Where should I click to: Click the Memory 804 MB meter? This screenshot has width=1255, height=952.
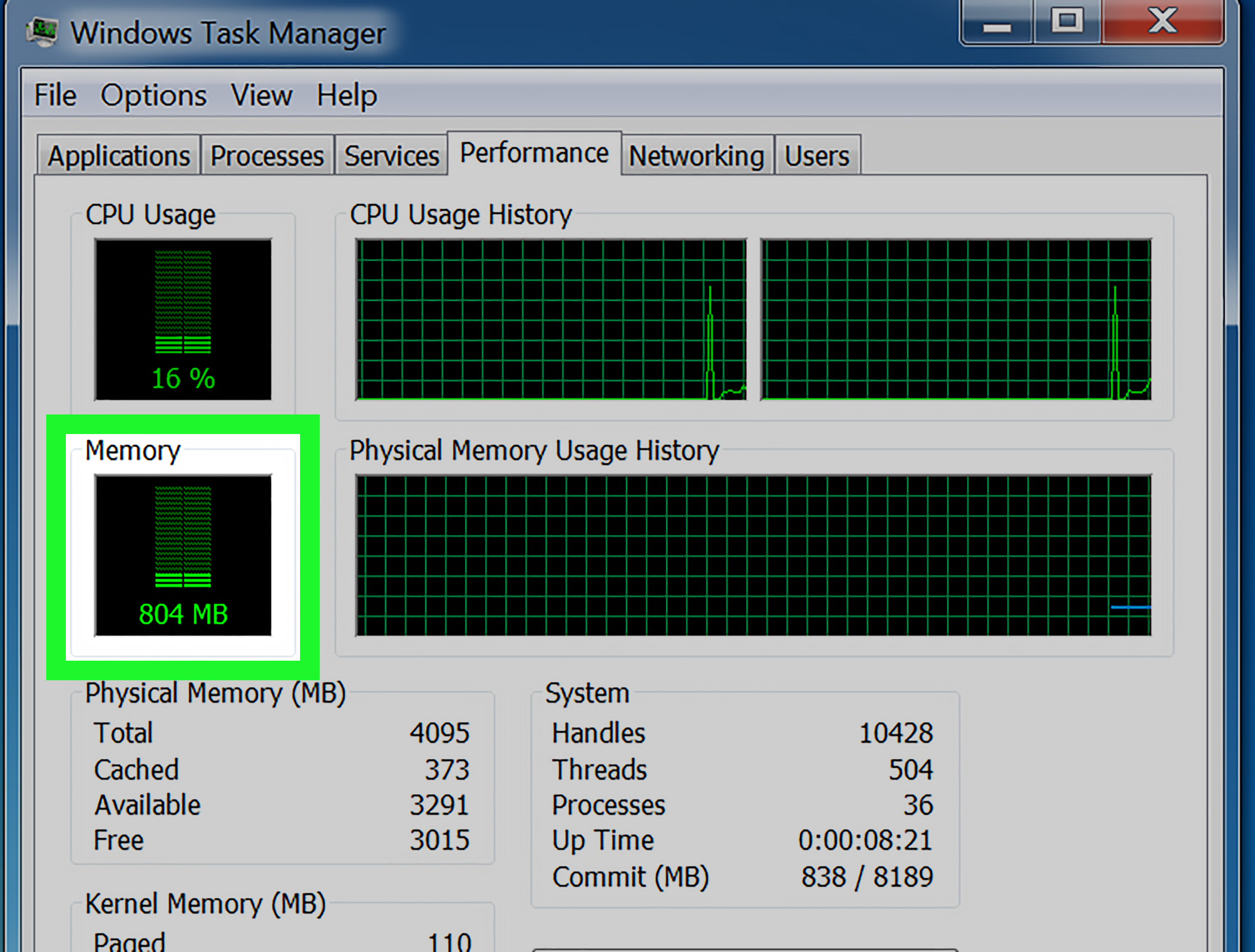click(183, 556)
